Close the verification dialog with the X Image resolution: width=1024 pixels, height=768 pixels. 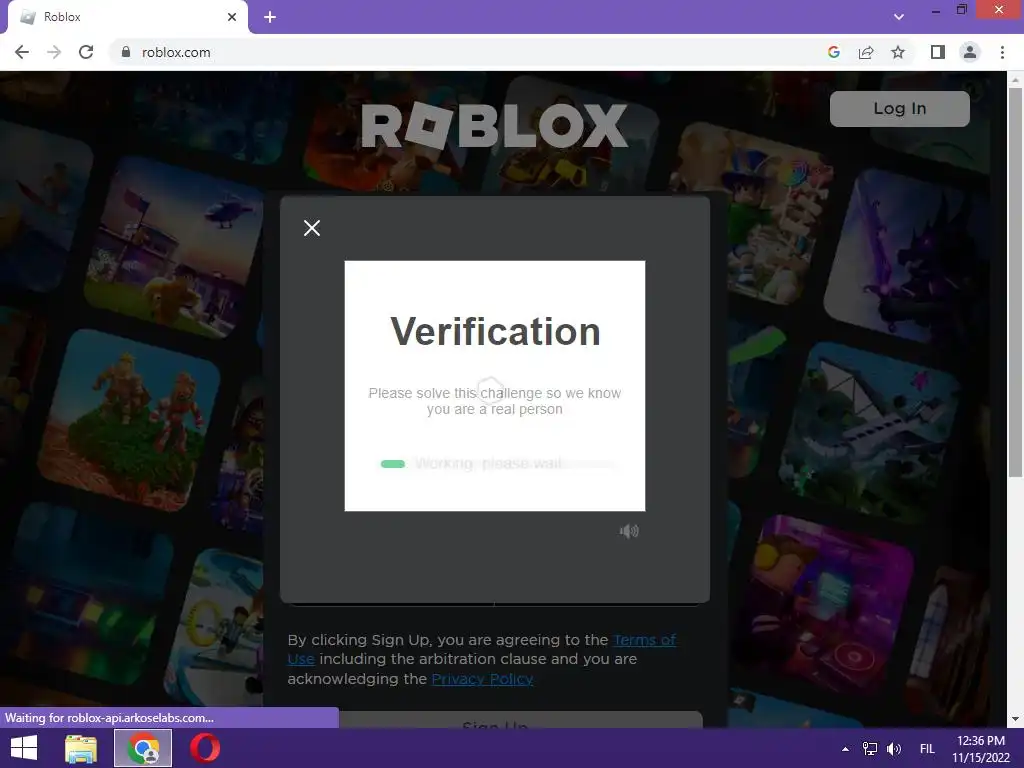point(312,228)
